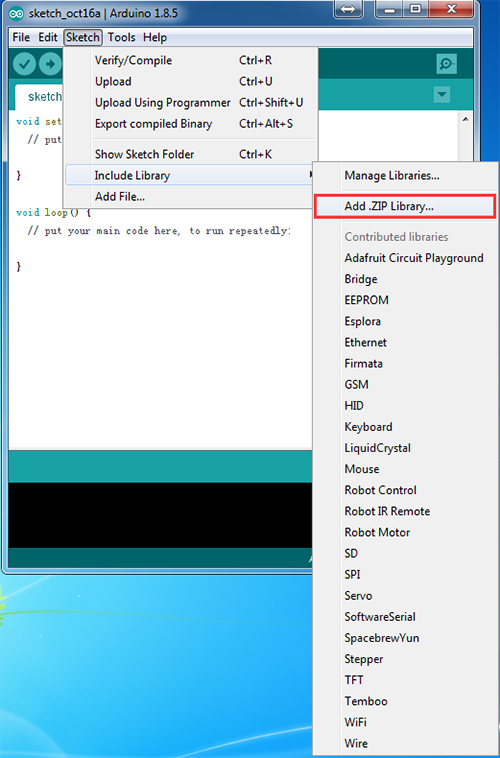Click the Arduino logo in title bar
The width and height of the screenshot is (500, 758).
pos(16,14)
